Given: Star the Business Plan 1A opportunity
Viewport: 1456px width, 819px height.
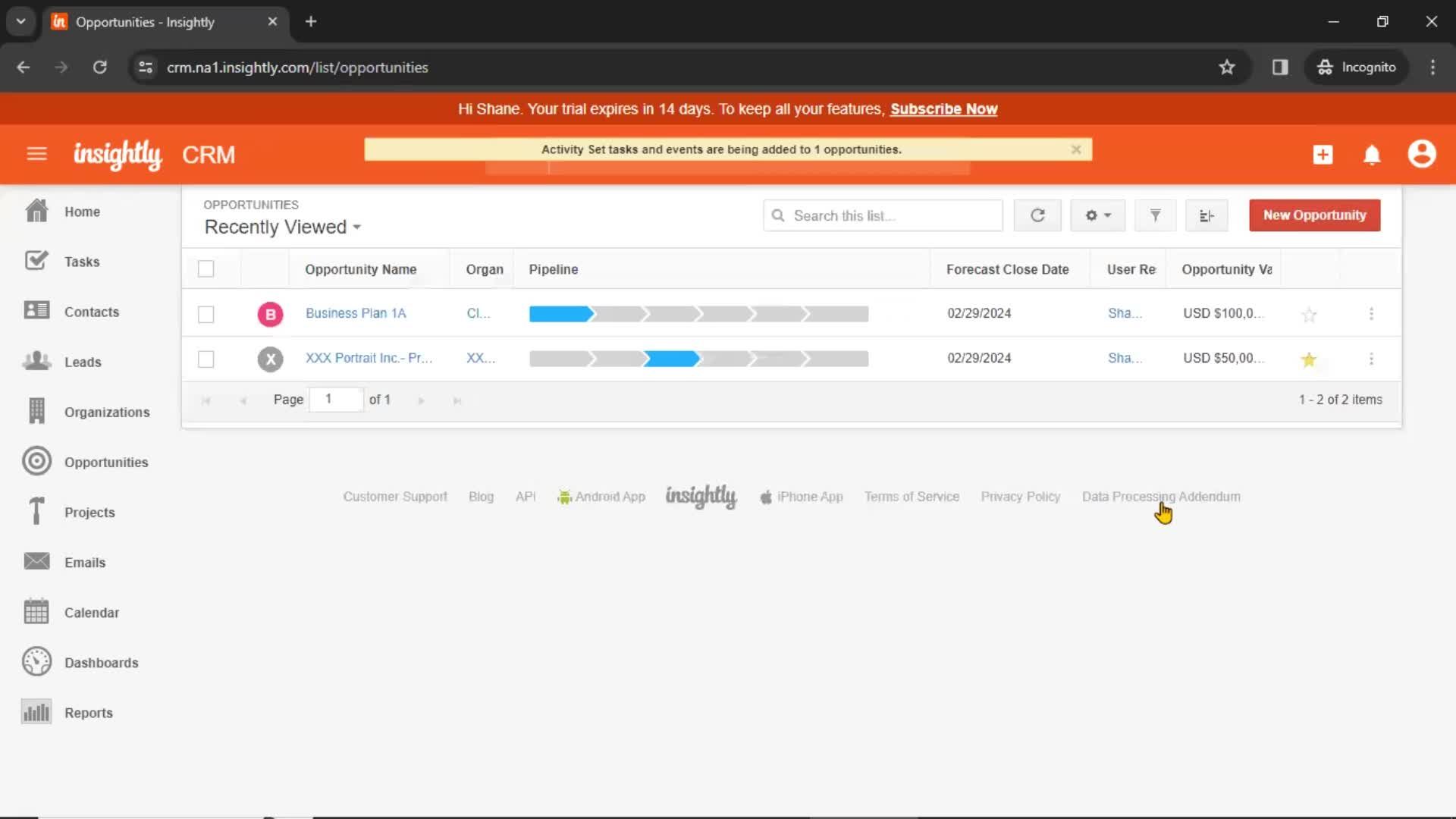Looking at the screenshot, I should [x=1309, y=315].
